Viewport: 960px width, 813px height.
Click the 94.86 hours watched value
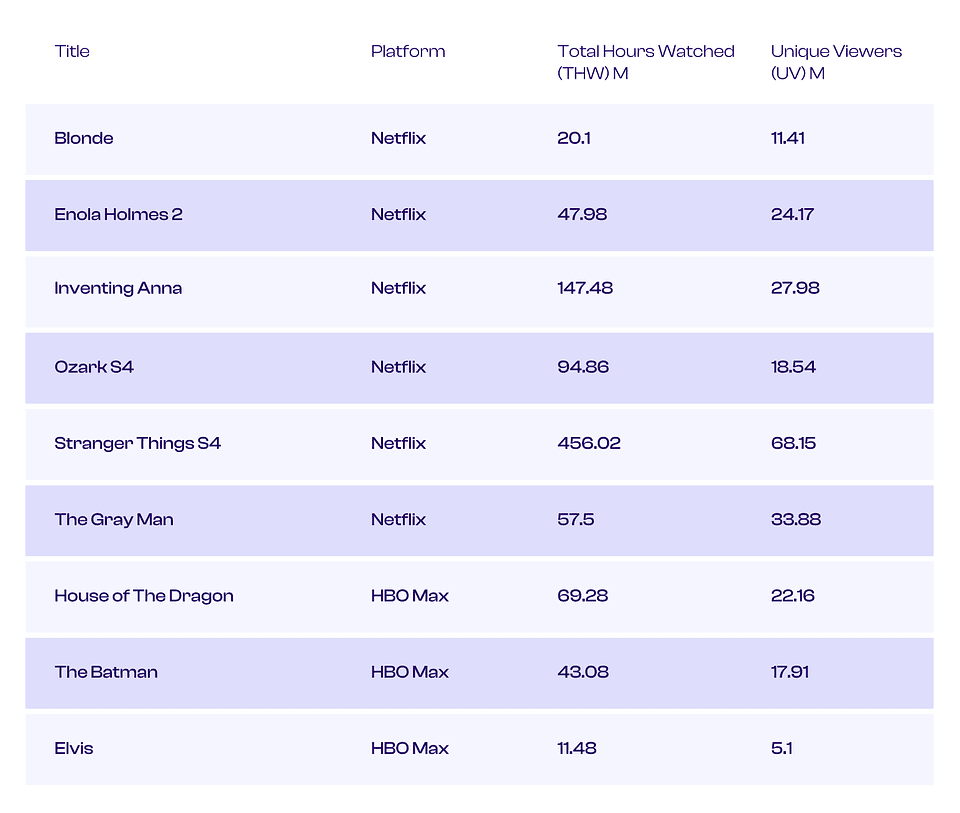click(583, 367)
